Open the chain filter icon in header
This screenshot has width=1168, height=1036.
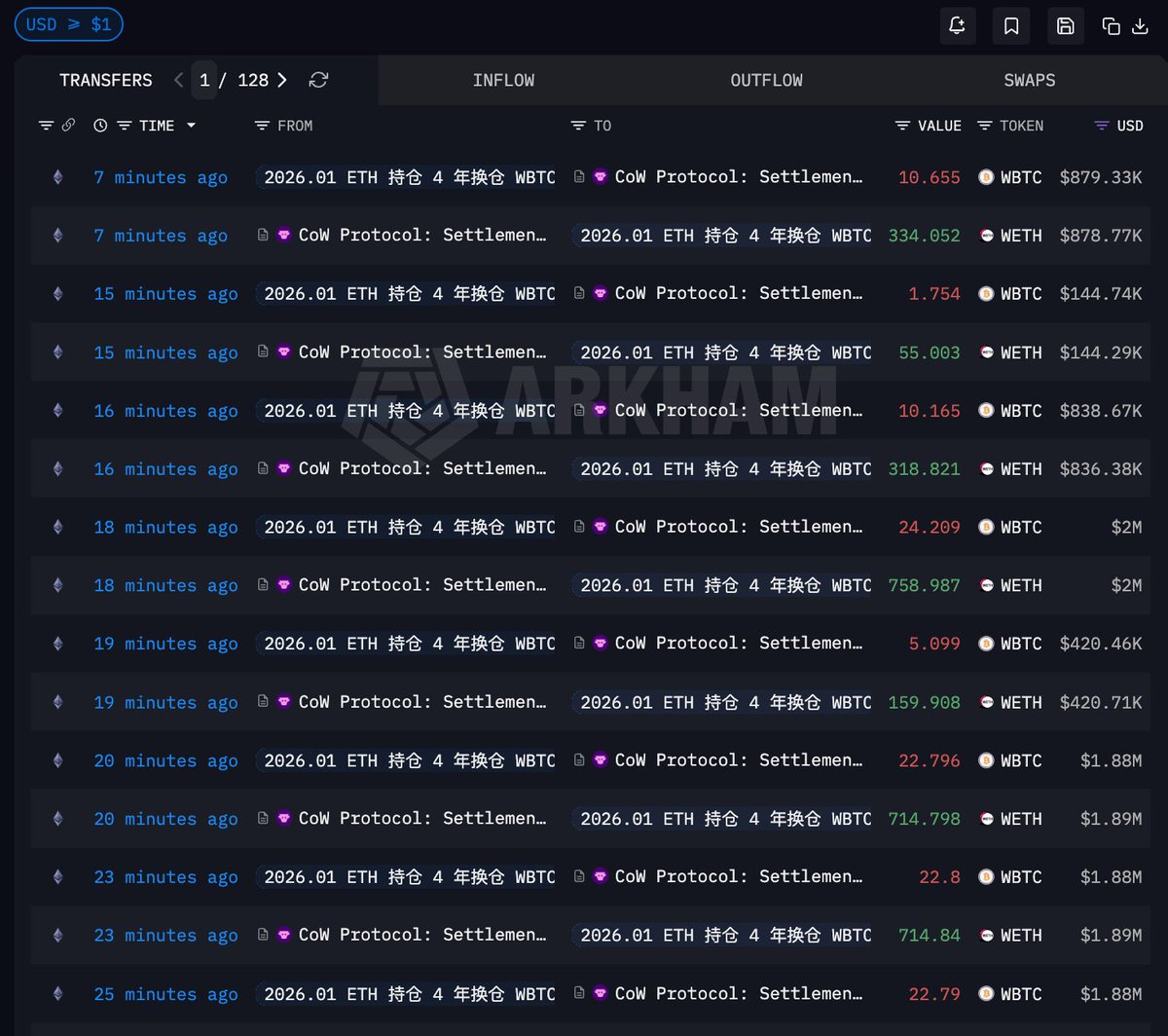tap(46, 126)
